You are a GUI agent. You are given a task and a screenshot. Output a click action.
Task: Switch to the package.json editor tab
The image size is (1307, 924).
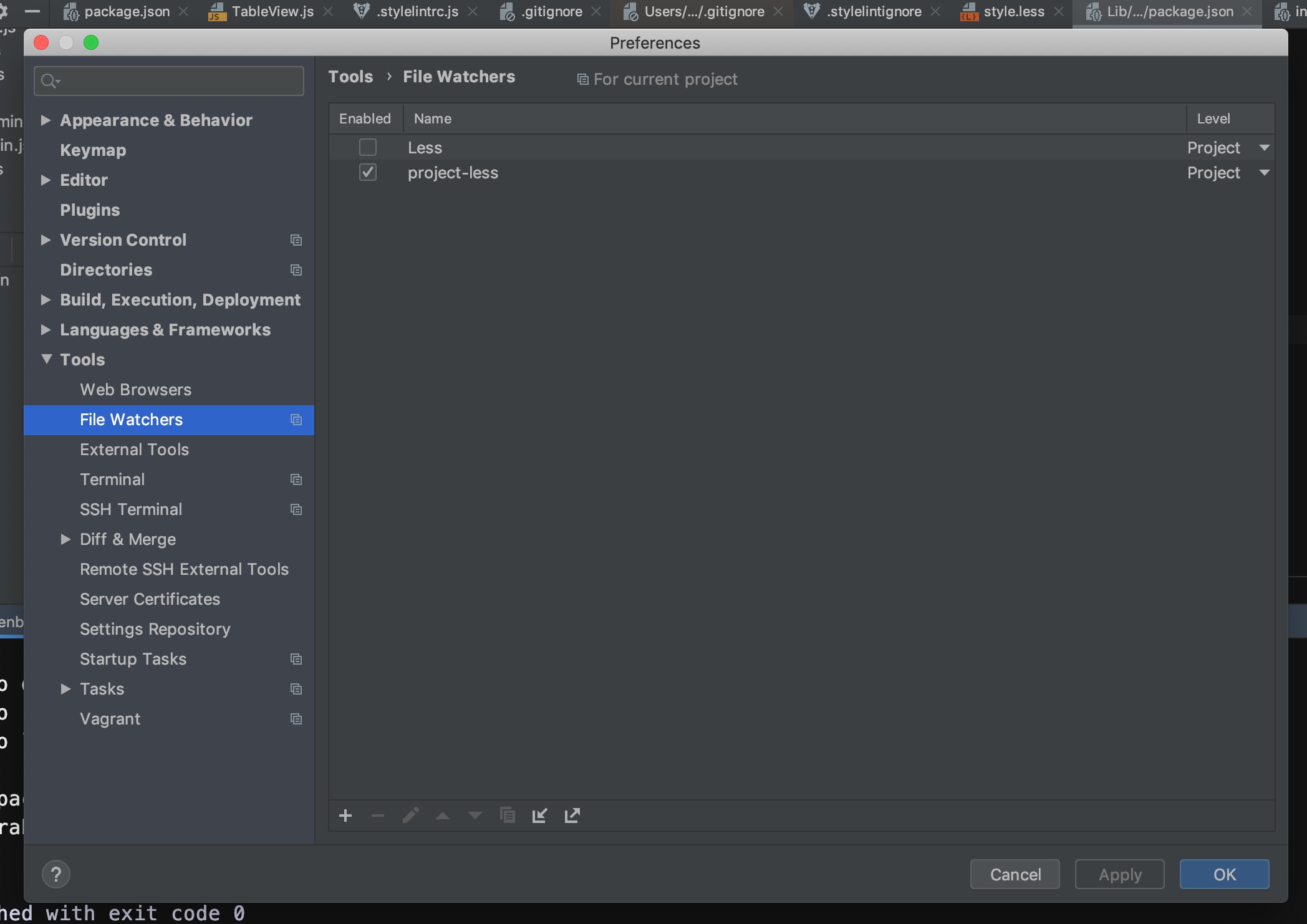127,11
